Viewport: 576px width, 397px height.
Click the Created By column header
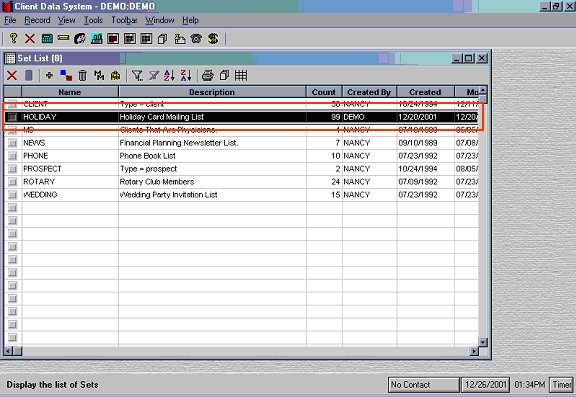point(369,92)
